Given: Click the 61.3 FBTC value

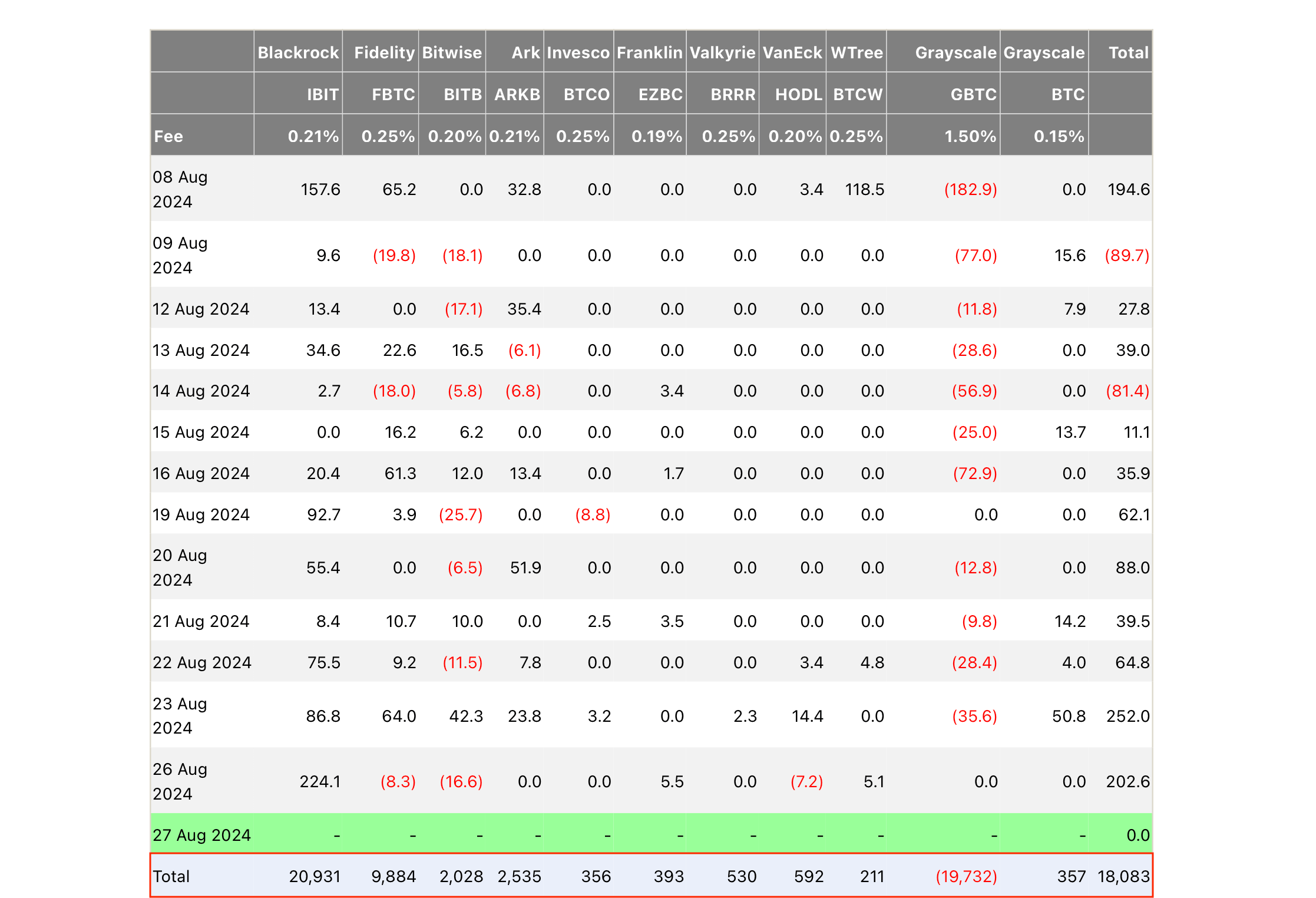Looking at the screenshot, I should click(400, 473).
